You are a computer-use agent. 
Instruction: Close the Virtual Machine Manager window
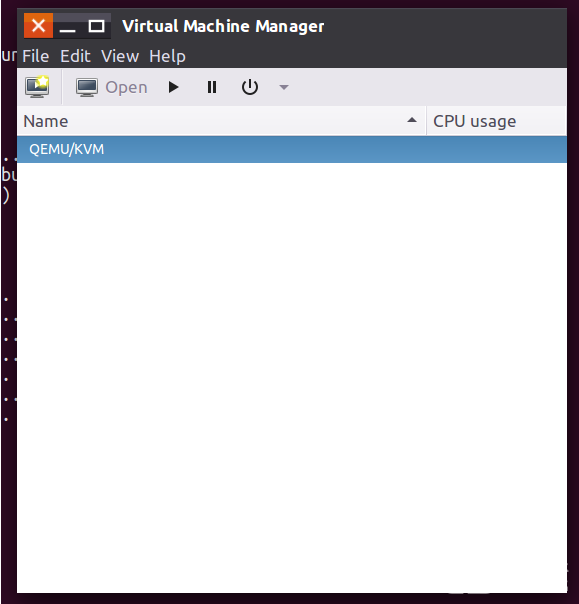tap(38, 26)
